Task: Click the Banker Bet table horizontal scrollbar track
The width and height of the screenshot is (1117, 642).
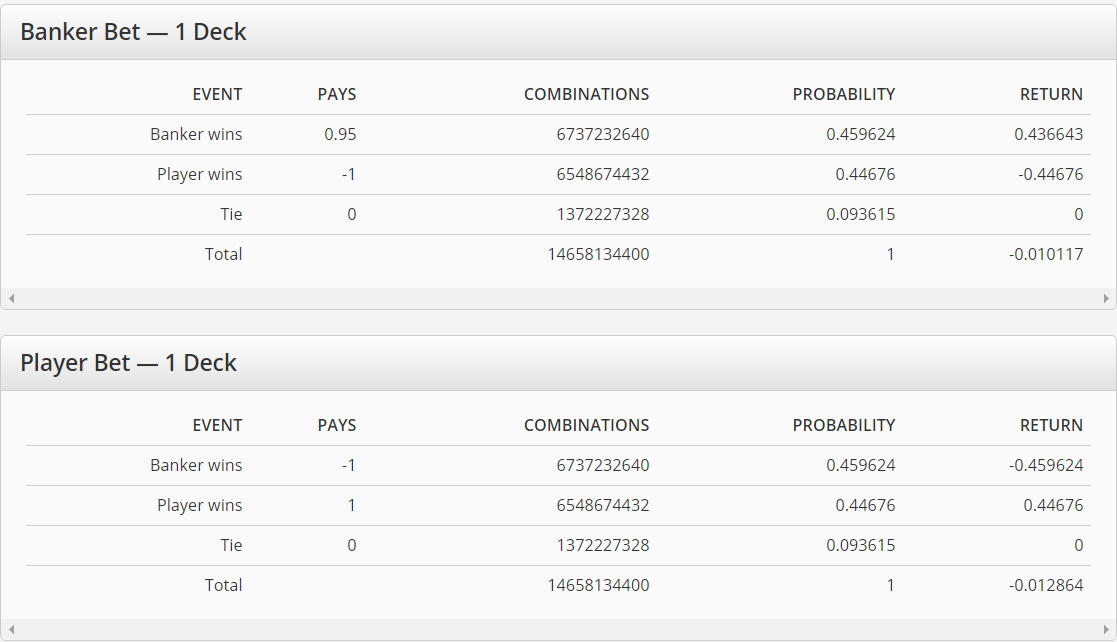Action: click(x=558, y=298)
